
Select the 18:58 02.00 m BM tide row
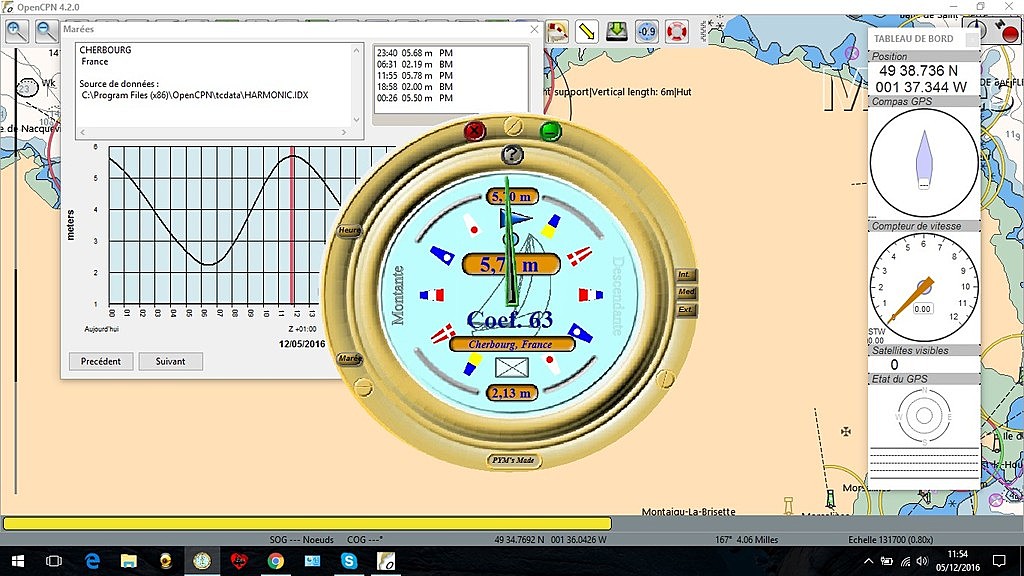pos(415,86)
